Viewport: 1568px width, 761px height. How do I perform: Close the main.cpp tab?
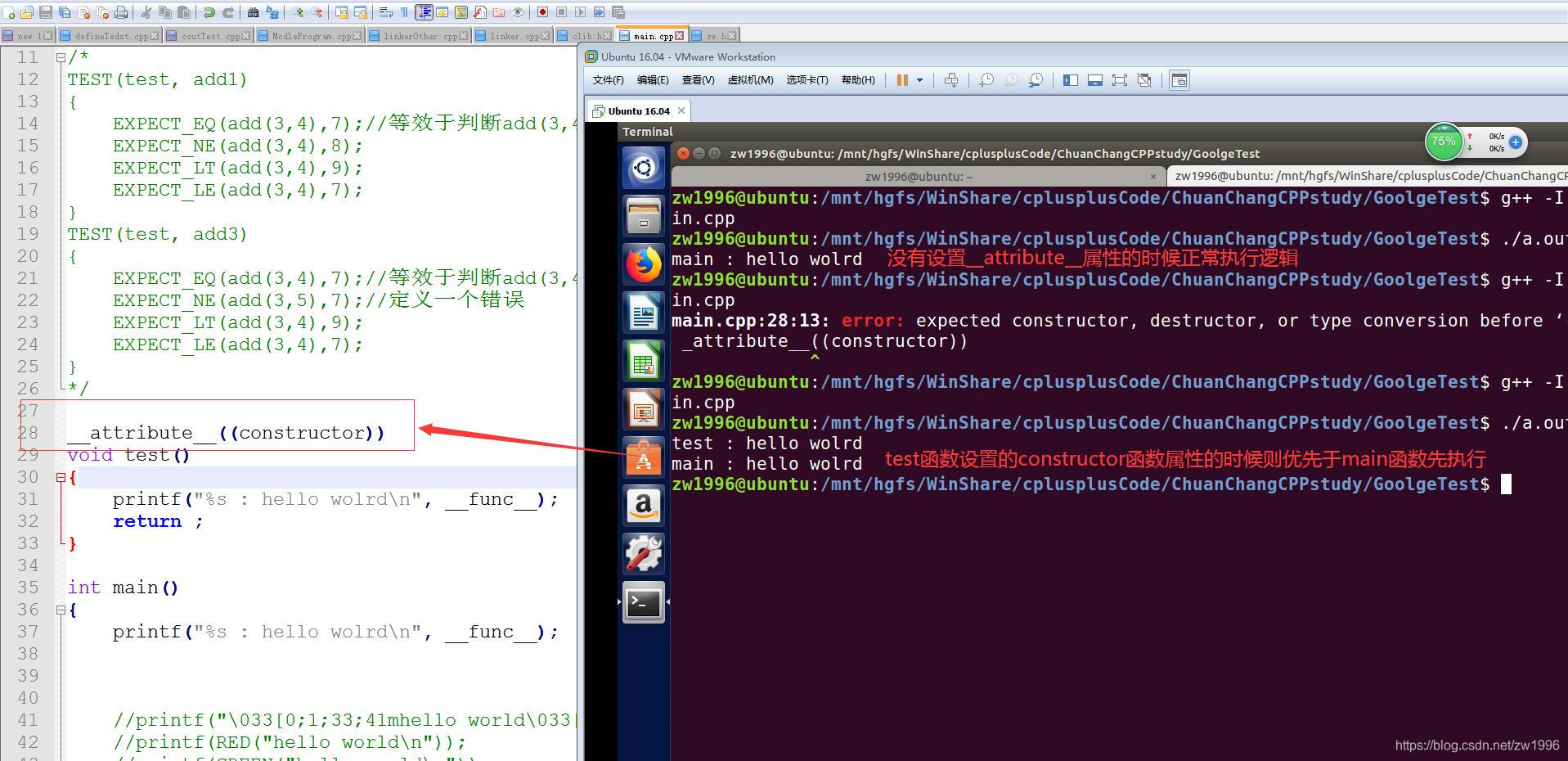click(x=679, y=36)
